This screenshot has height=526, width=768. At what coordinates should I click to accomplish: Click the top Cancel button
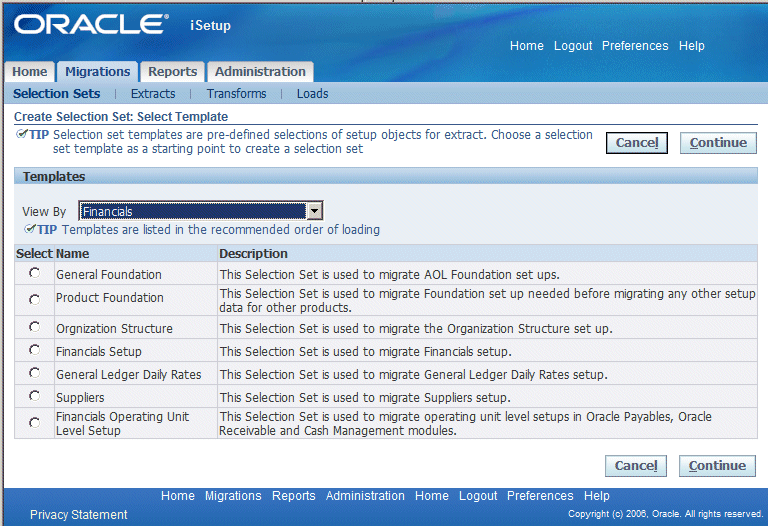(x=637, y=143)
